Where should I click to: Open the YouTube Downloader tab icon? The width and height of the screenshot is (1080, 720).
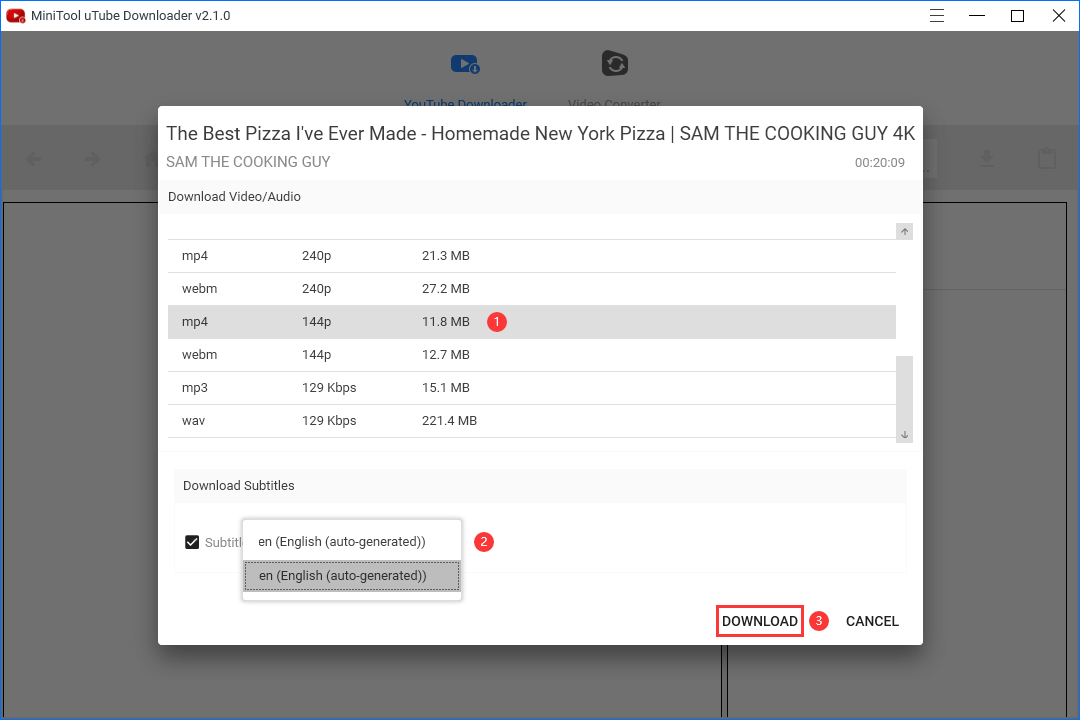tap(465, 65)
